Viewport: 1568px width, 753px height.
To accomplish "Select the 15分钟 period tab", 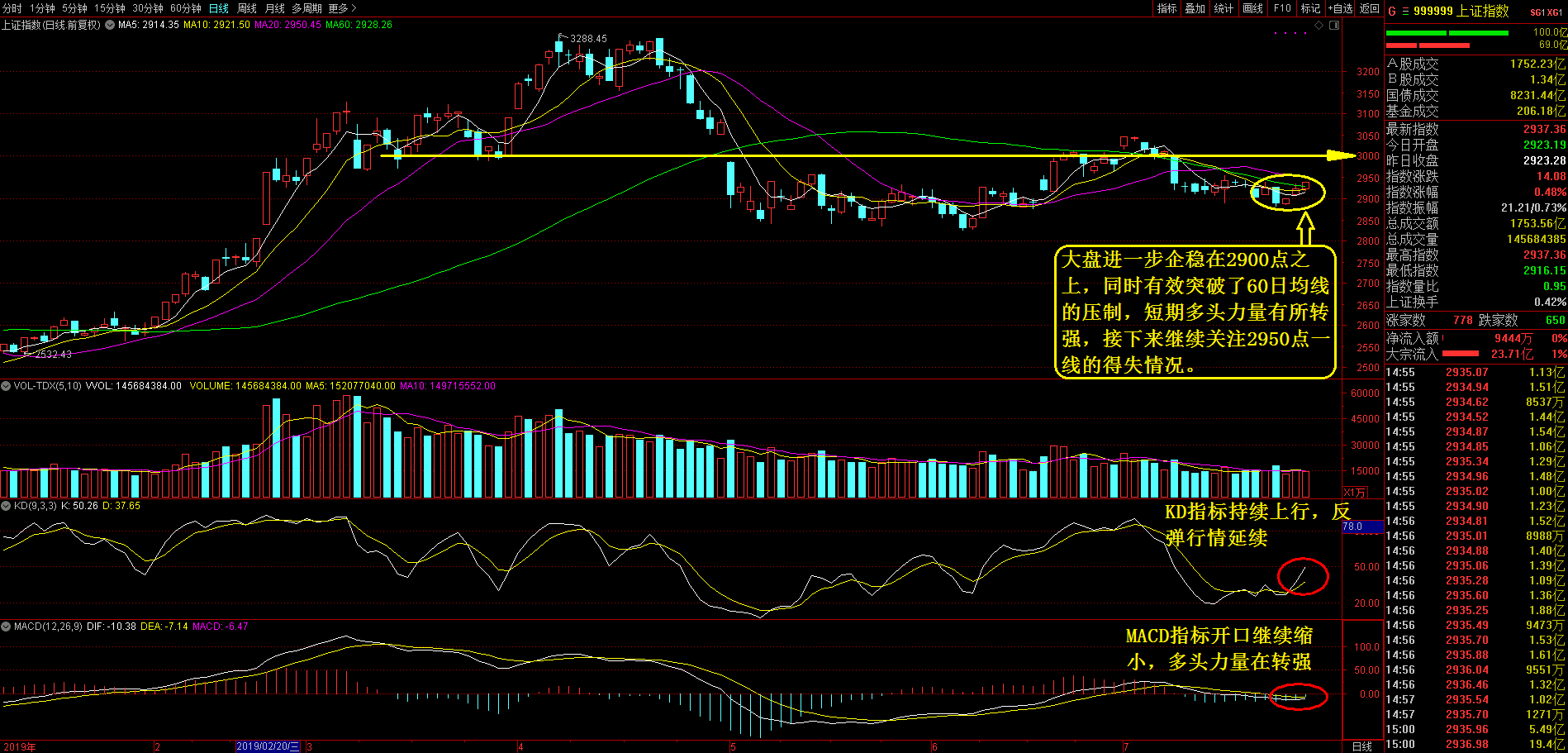I will (110, 8).
